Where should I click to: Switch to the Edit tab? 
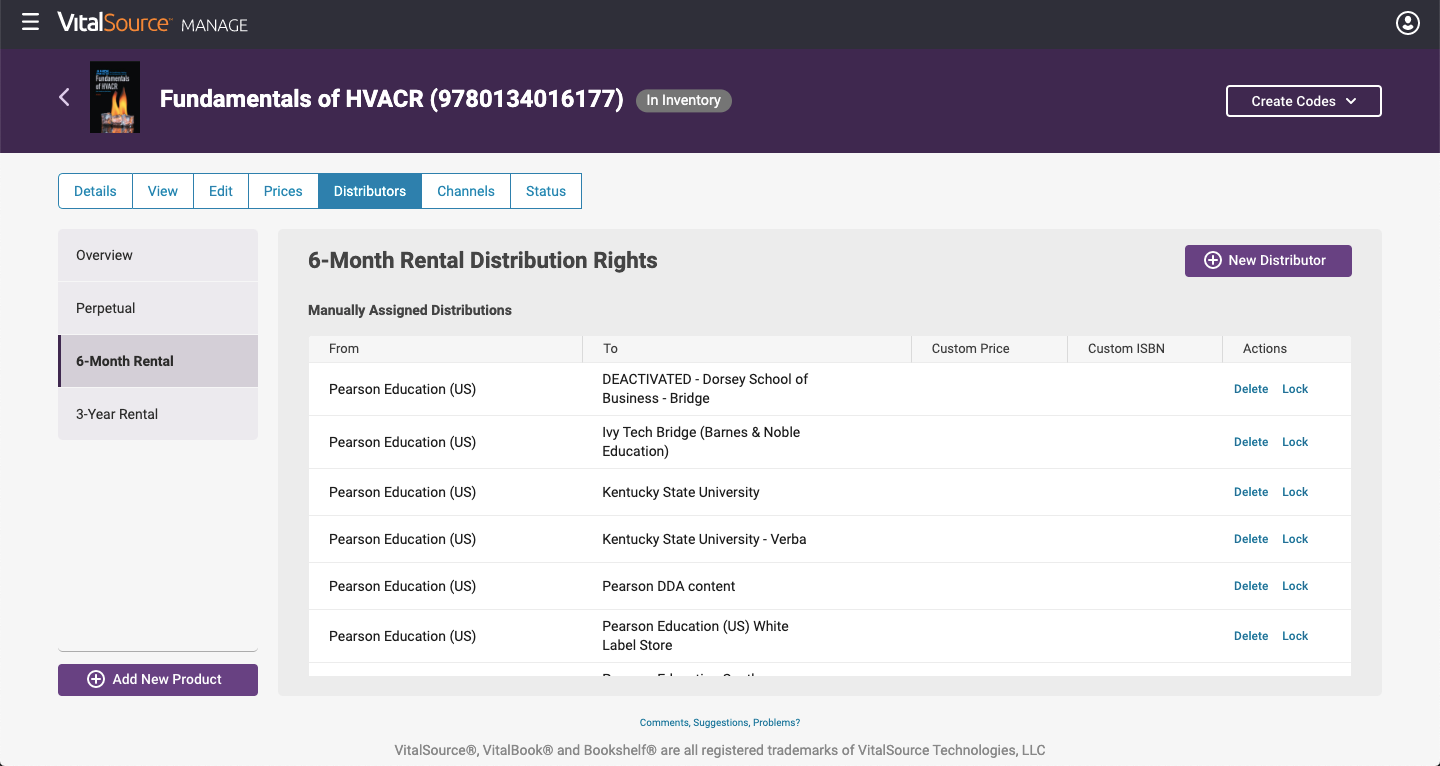point(221,191)
